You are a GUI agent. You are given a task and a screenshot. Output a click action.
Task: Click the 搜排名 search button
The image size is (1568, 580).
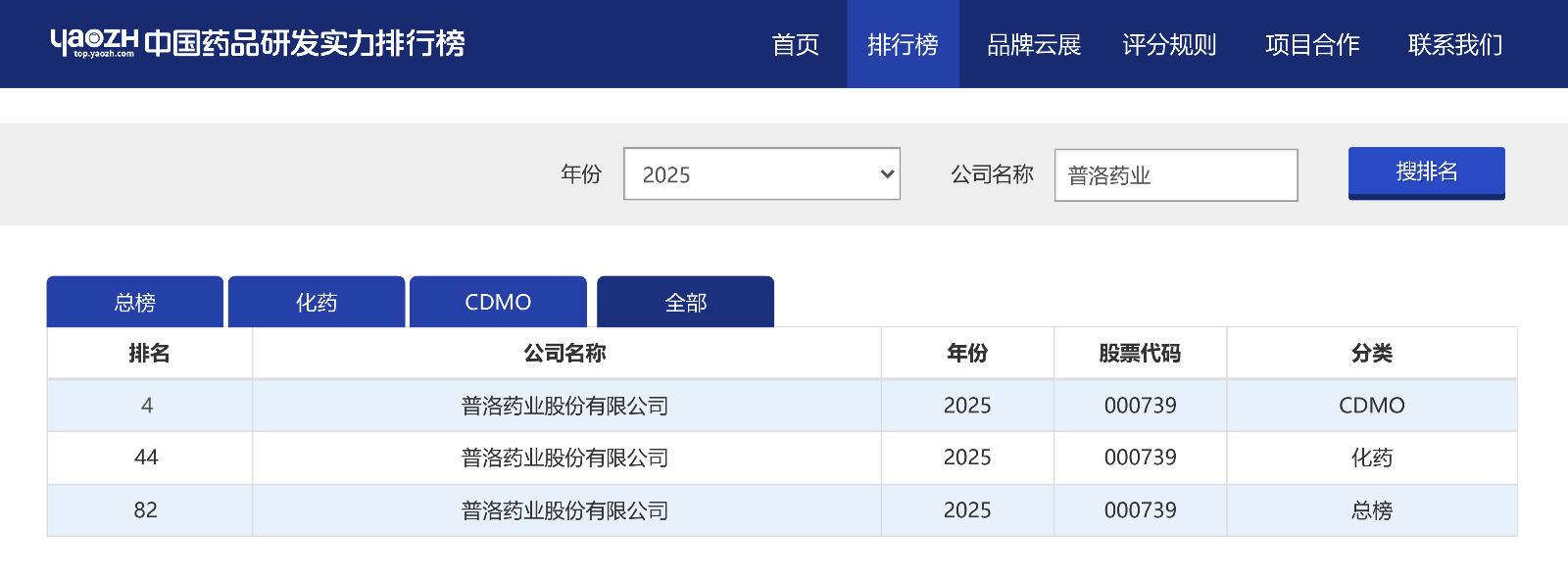pos(1426,171)
